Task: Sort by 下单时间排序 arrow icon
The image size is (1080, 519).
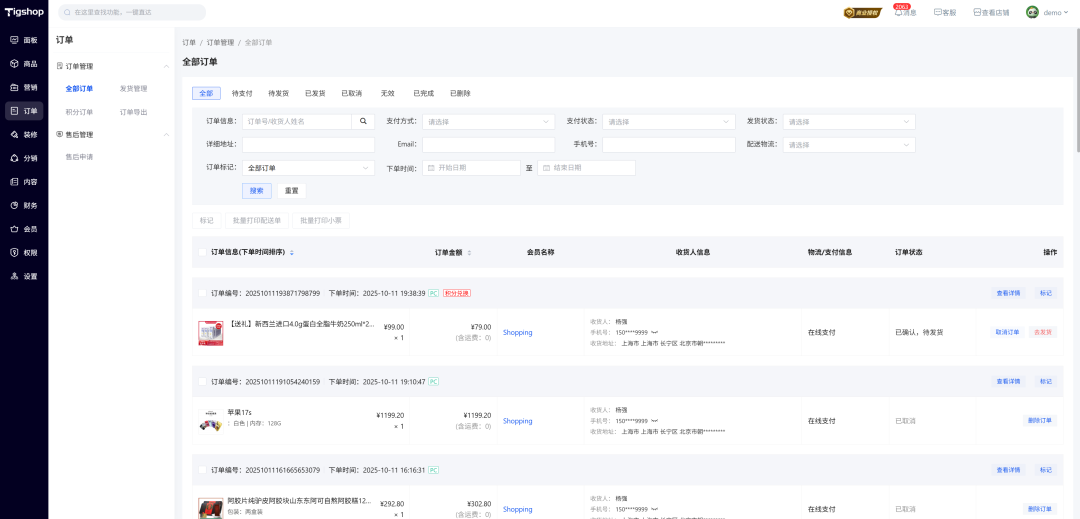Action: tap(292, 253)
